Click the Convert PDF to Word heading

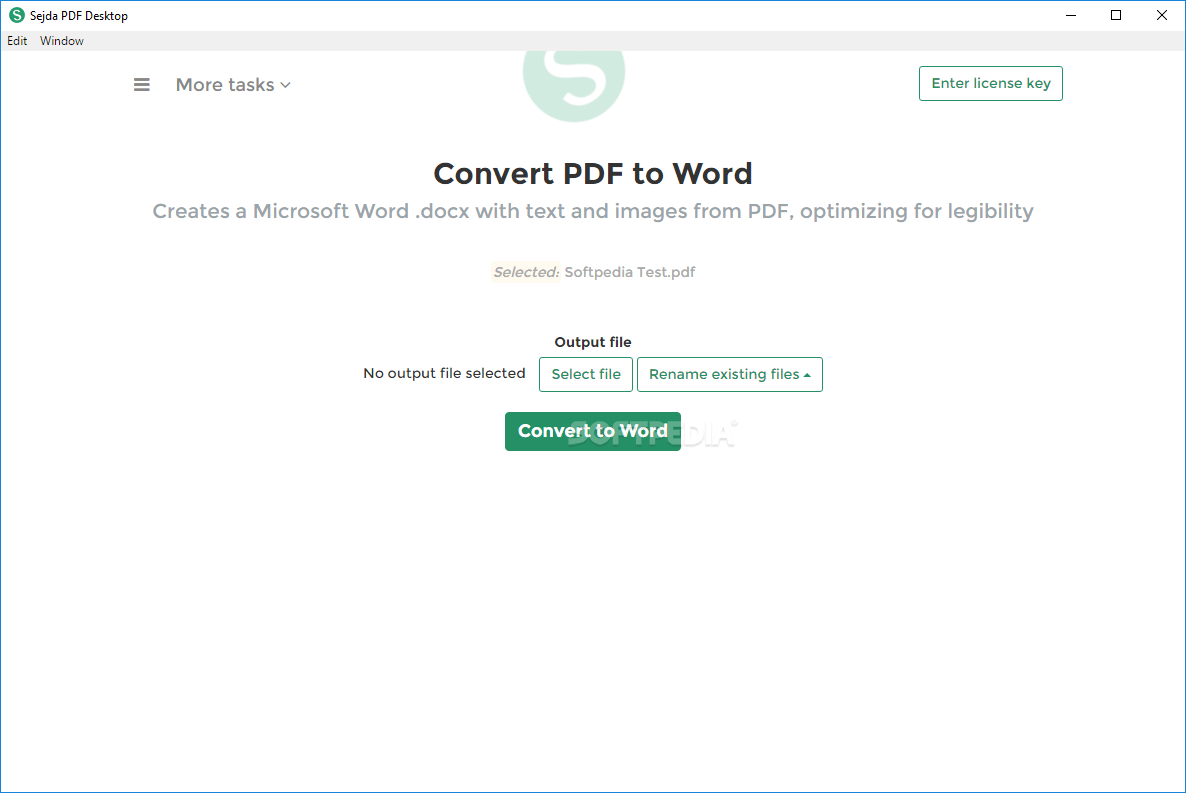point(592,173)
